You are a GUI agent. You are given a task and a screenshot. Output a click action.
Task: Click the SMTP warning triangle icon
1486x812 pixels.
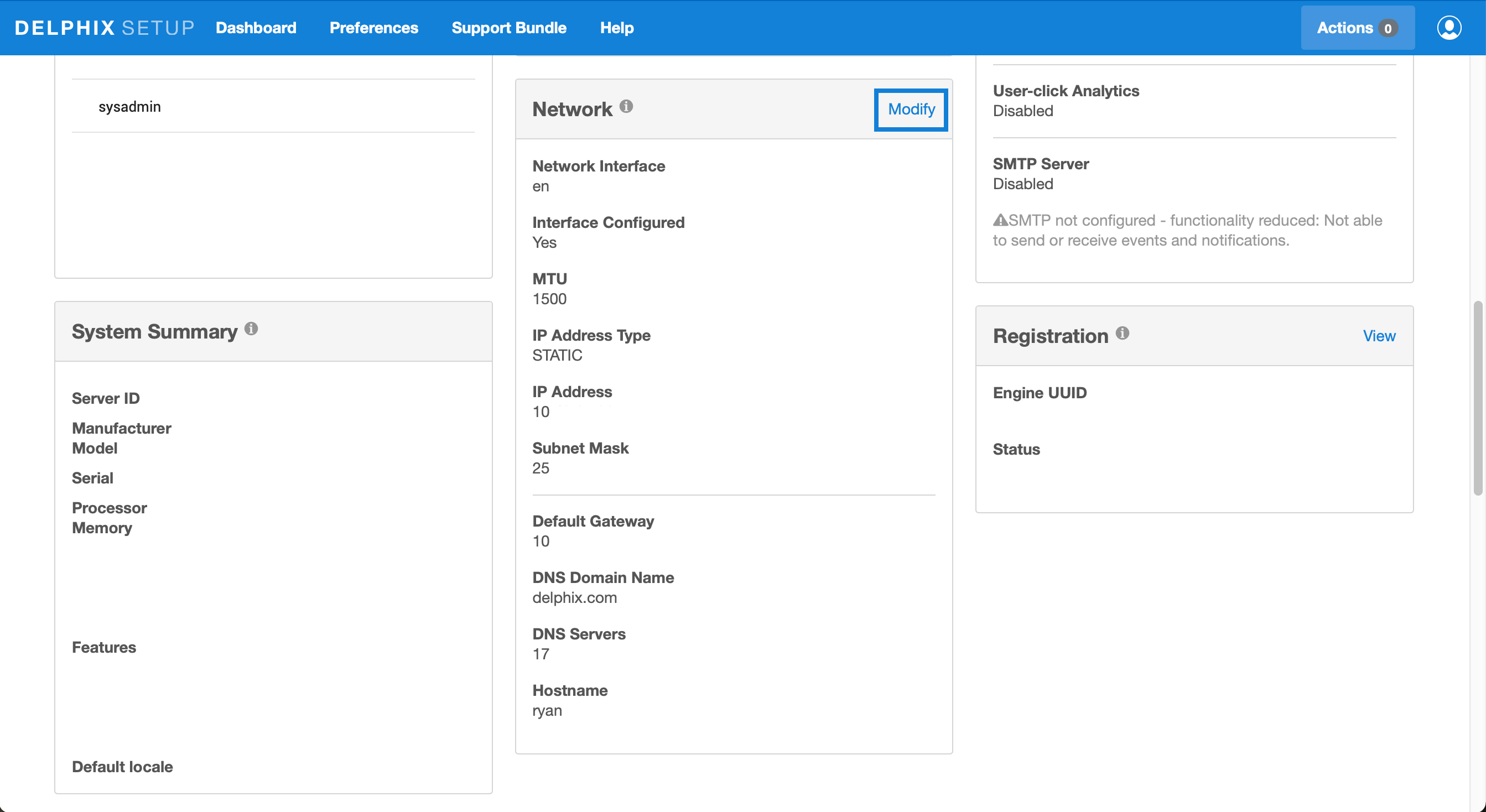coord(1000,220)
